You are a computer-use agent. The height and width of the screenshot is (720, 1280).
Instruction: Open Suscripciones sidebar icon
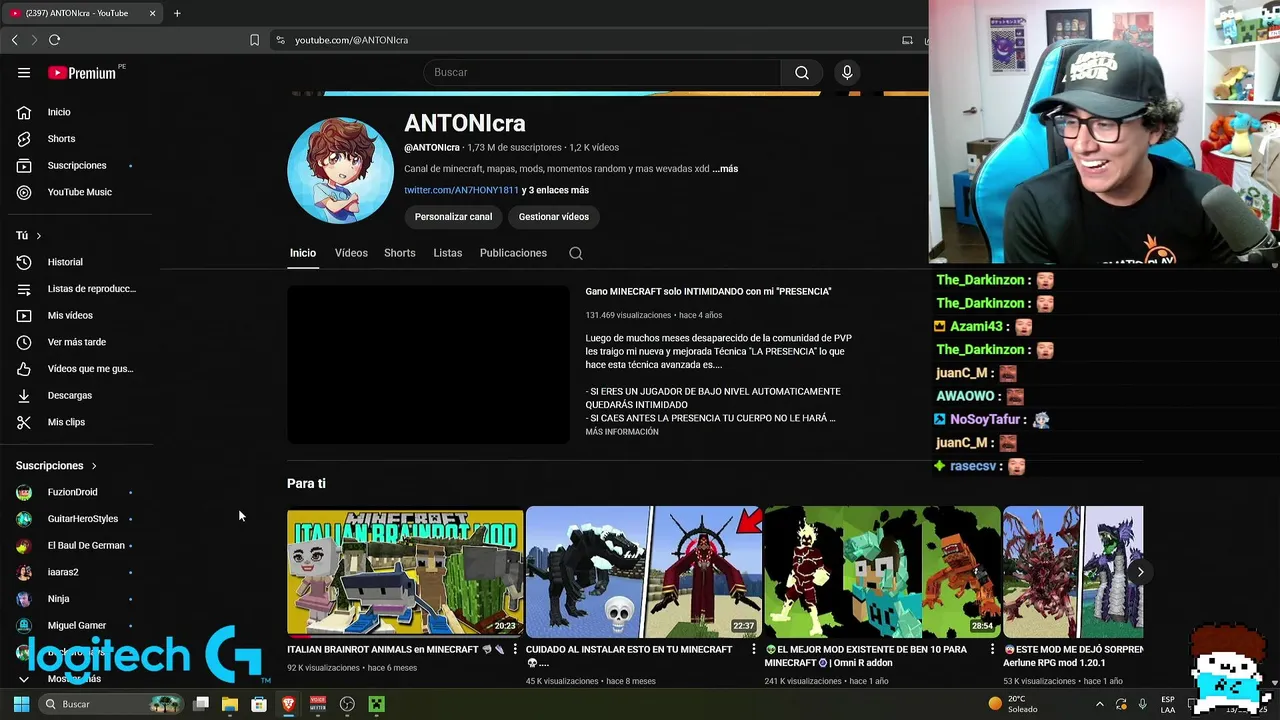pos(24,165)
